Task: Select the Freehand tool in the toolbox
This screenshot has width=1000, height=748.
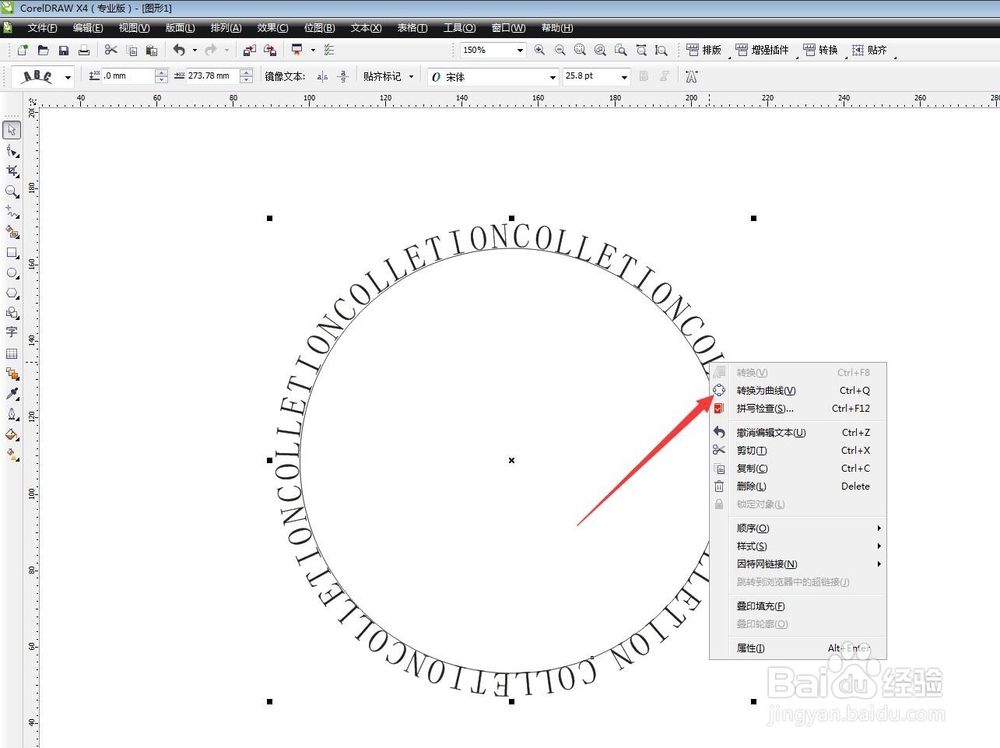Action: [11, 211]
